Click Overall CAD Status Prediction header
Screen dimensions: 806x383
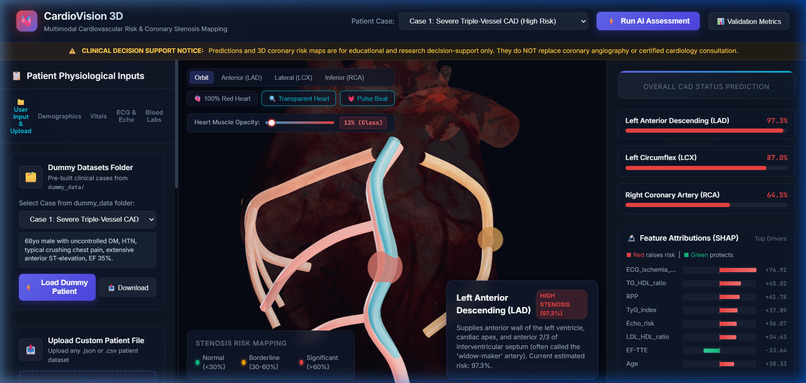(706, 86)
